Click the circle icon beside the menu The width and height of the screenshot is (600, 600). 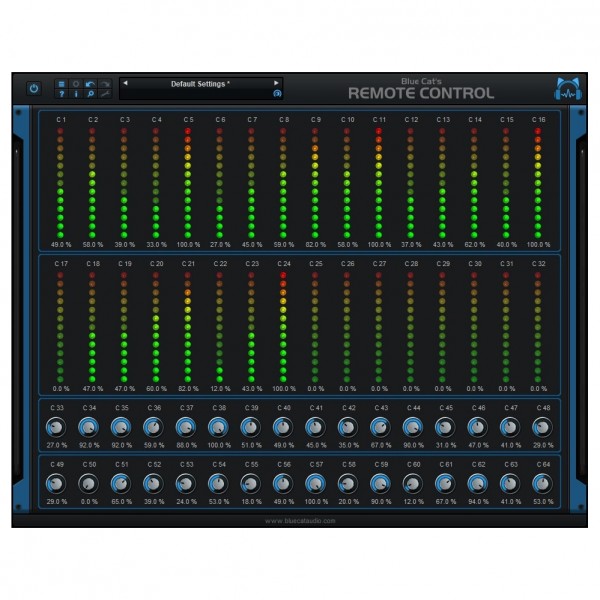(76, 83)
